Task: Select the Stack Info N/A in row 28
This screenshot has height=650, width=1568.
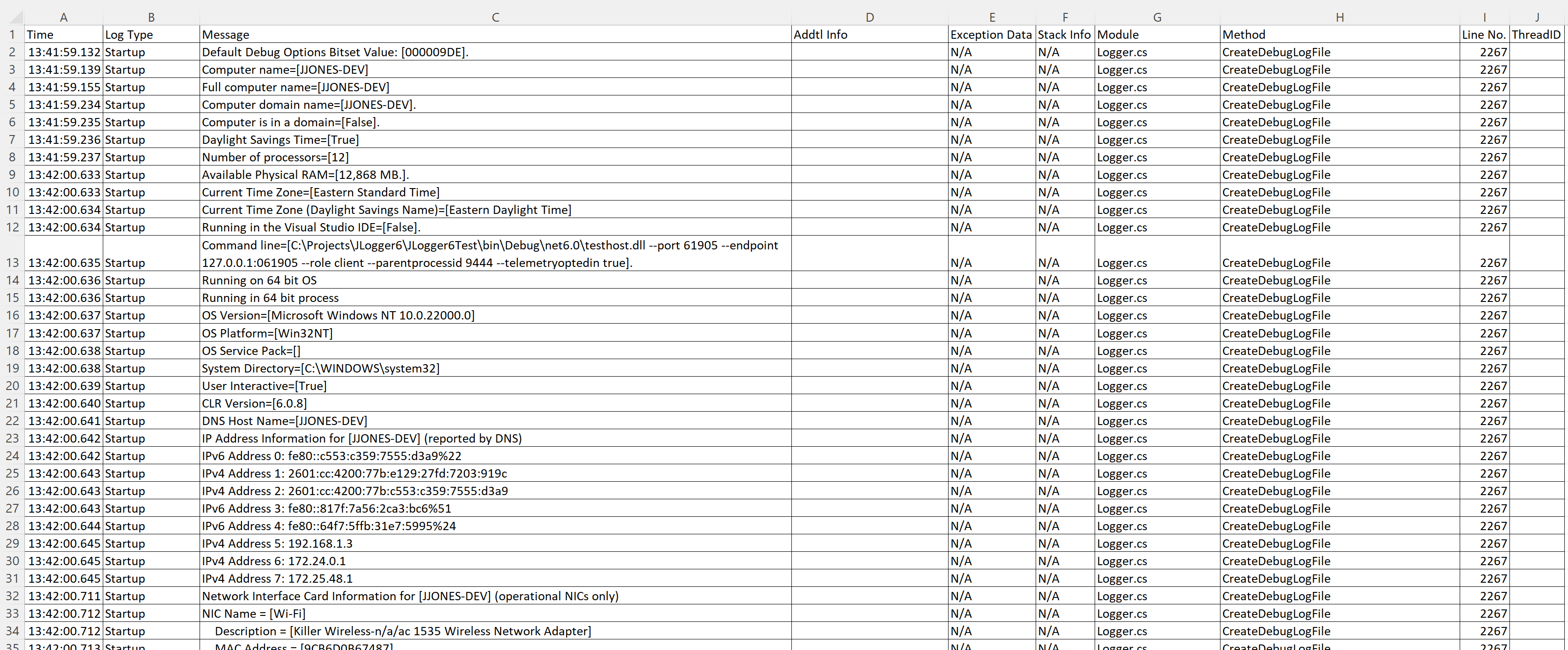Action: coord(1065,526)
